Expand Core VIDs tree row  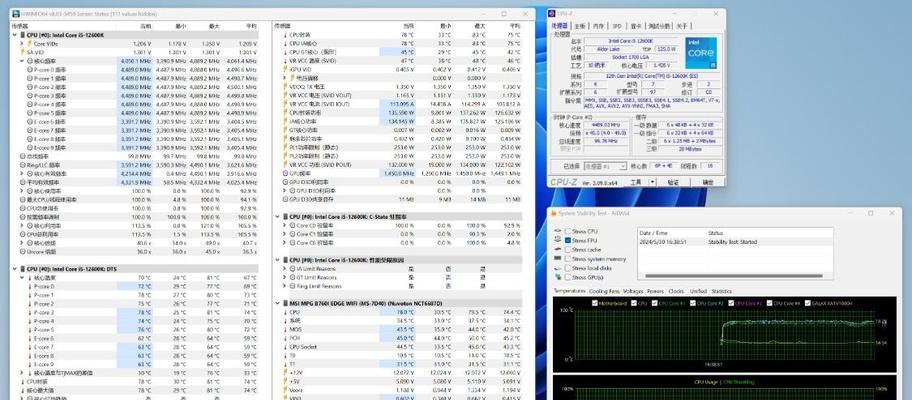(x=22, y=44)
